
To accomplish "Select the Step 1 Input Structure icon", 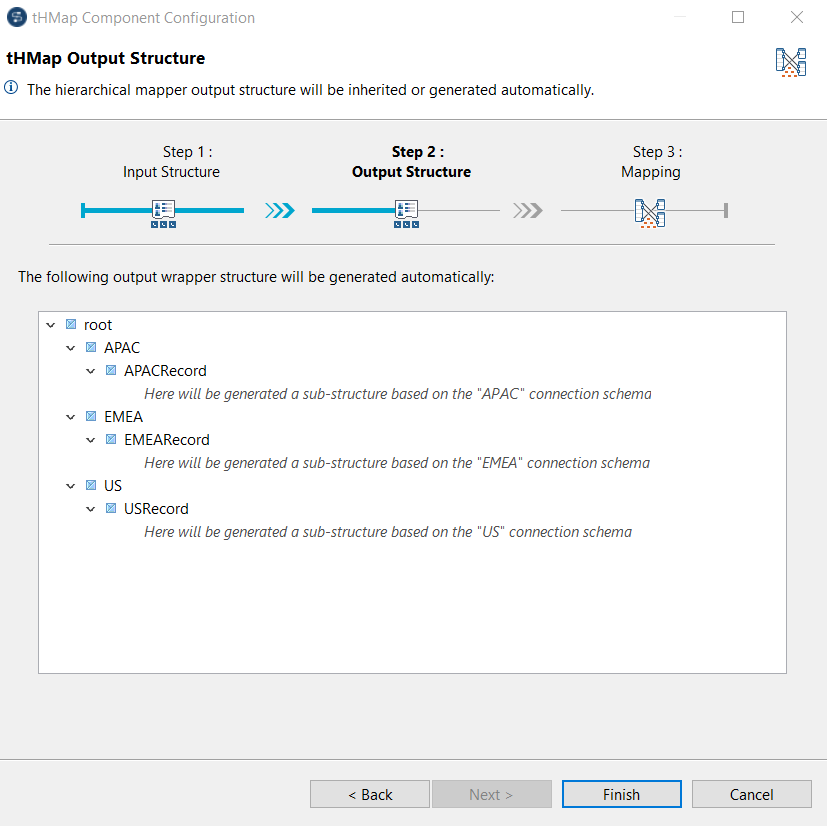I will pos(163,211).
